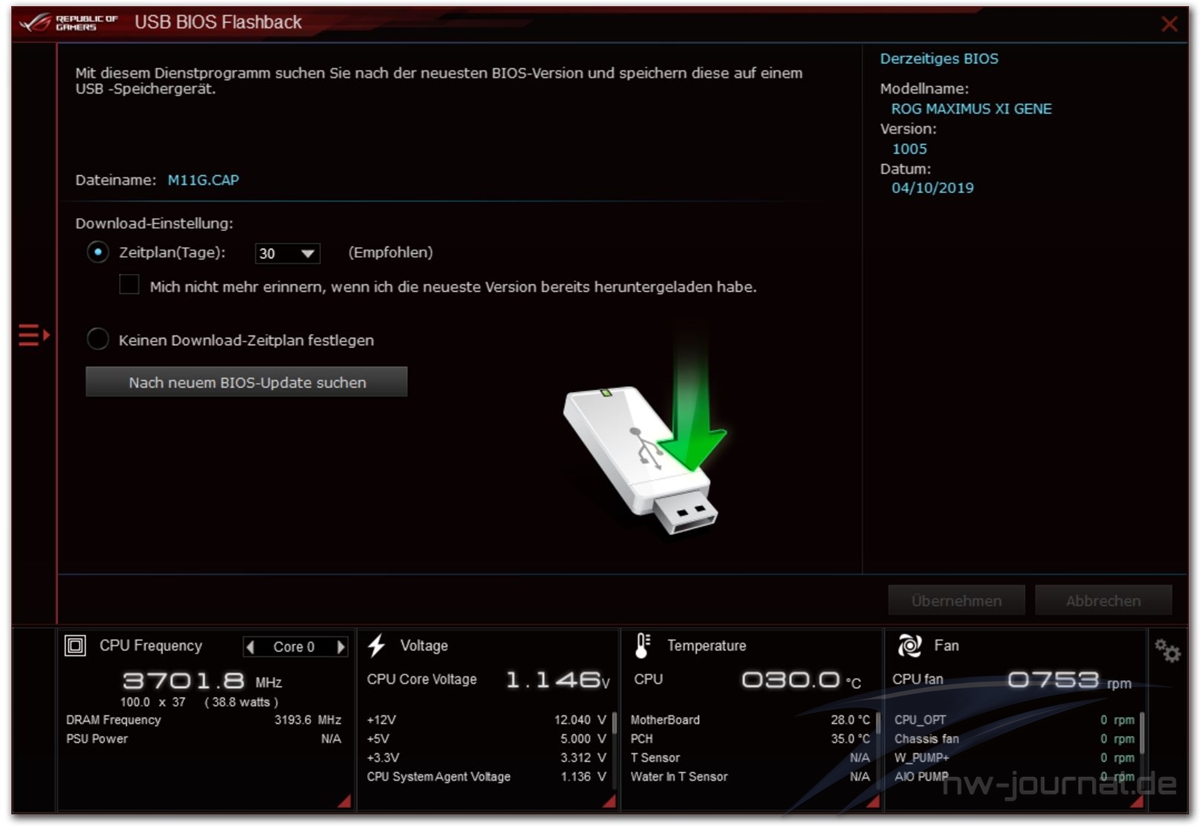
Task: Switch to previous CPU core arrow
Action: (x=251, y=647)
